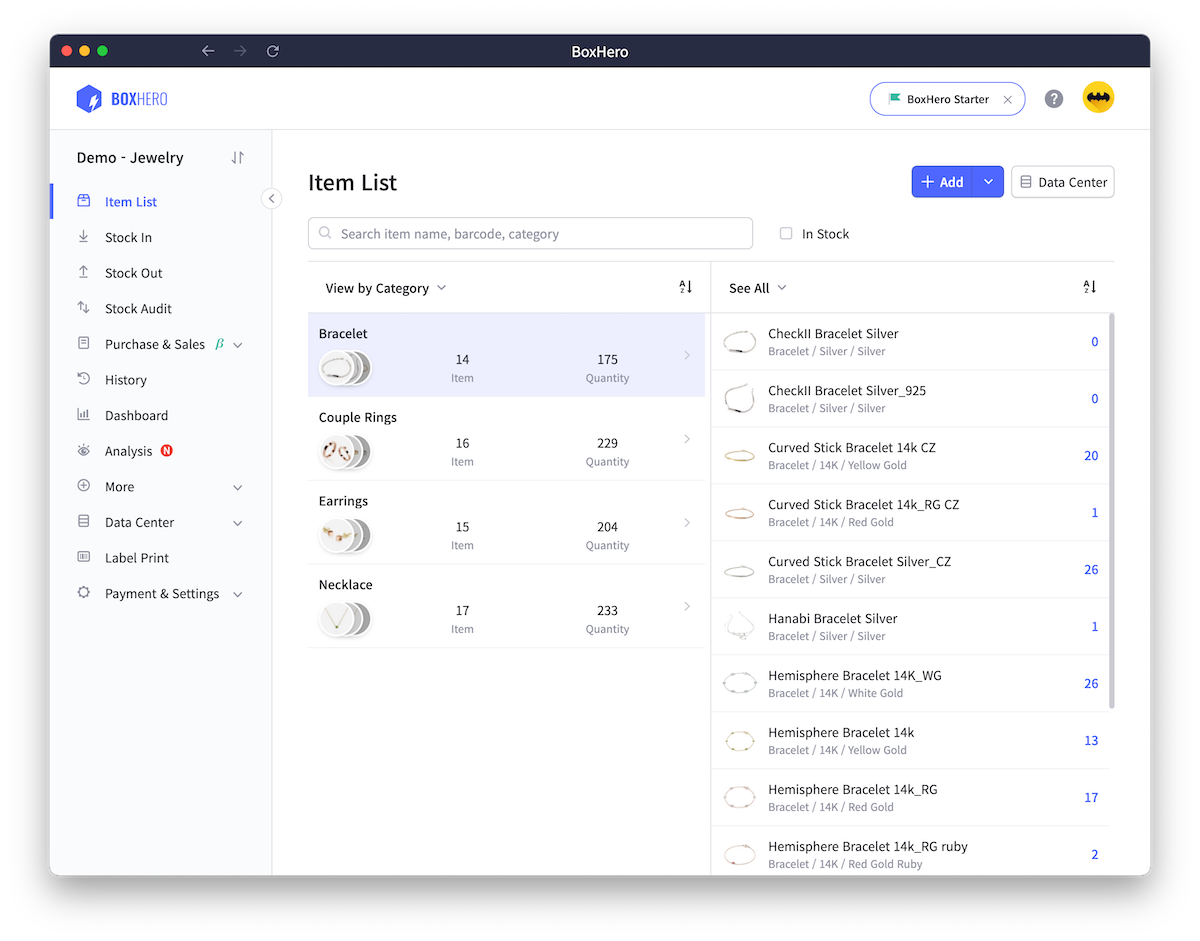Toggle sorting next to Demo - Jewelry
The height and width of the screenshot is (941, 1200).
tap(236, 157)
